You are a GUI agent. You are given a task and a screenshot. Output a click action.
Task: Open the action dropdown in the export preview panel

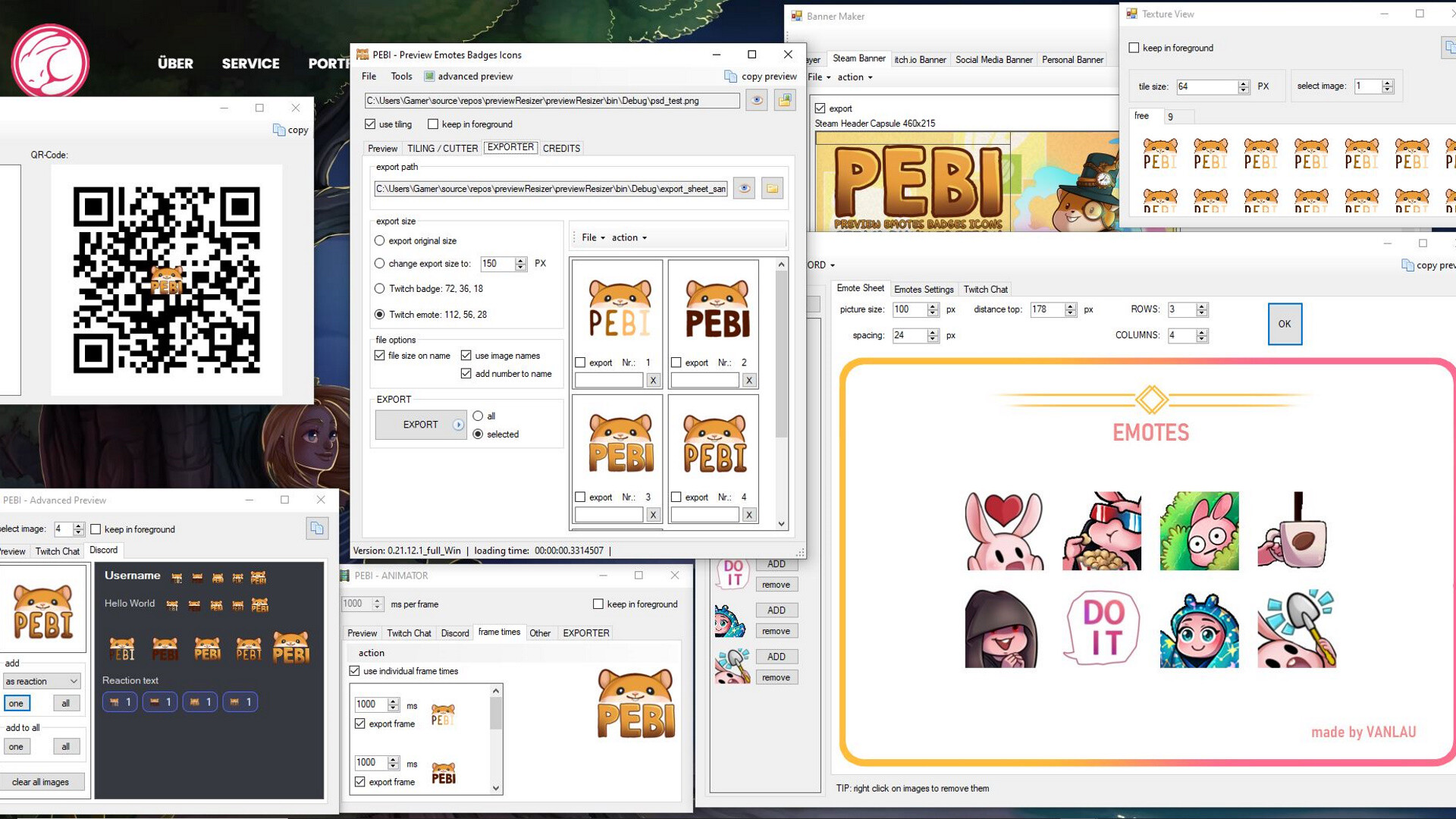click(x=626, y=237)
